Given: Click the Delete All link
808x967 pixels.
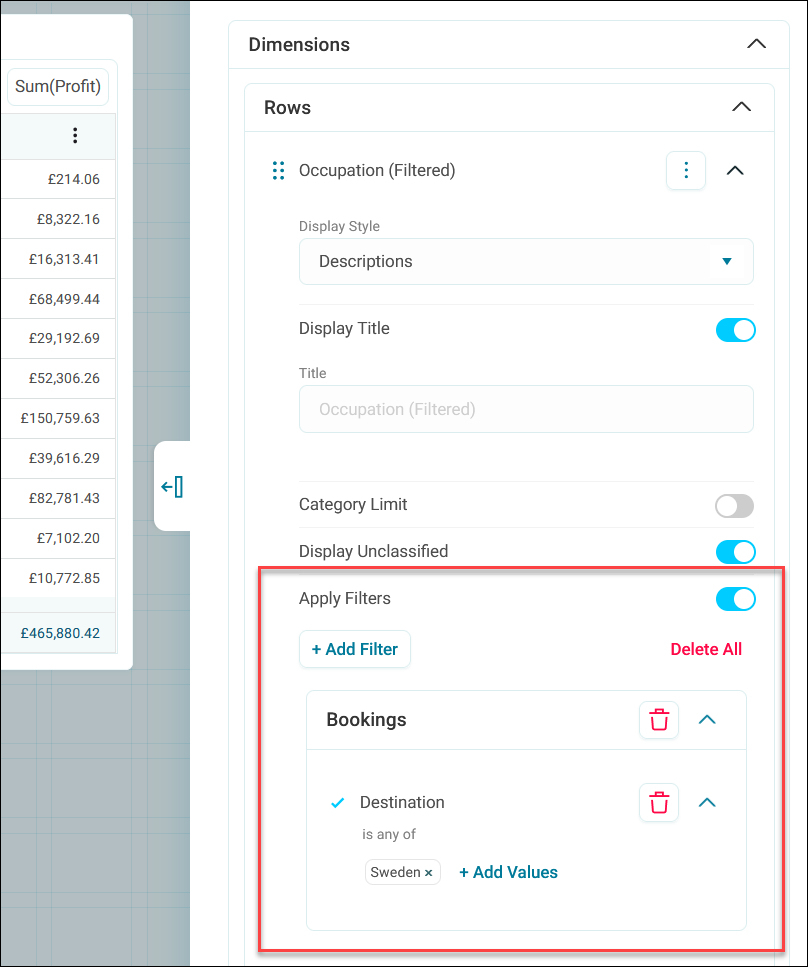Looking at the screenshot, I should click(x=706, y=650).
